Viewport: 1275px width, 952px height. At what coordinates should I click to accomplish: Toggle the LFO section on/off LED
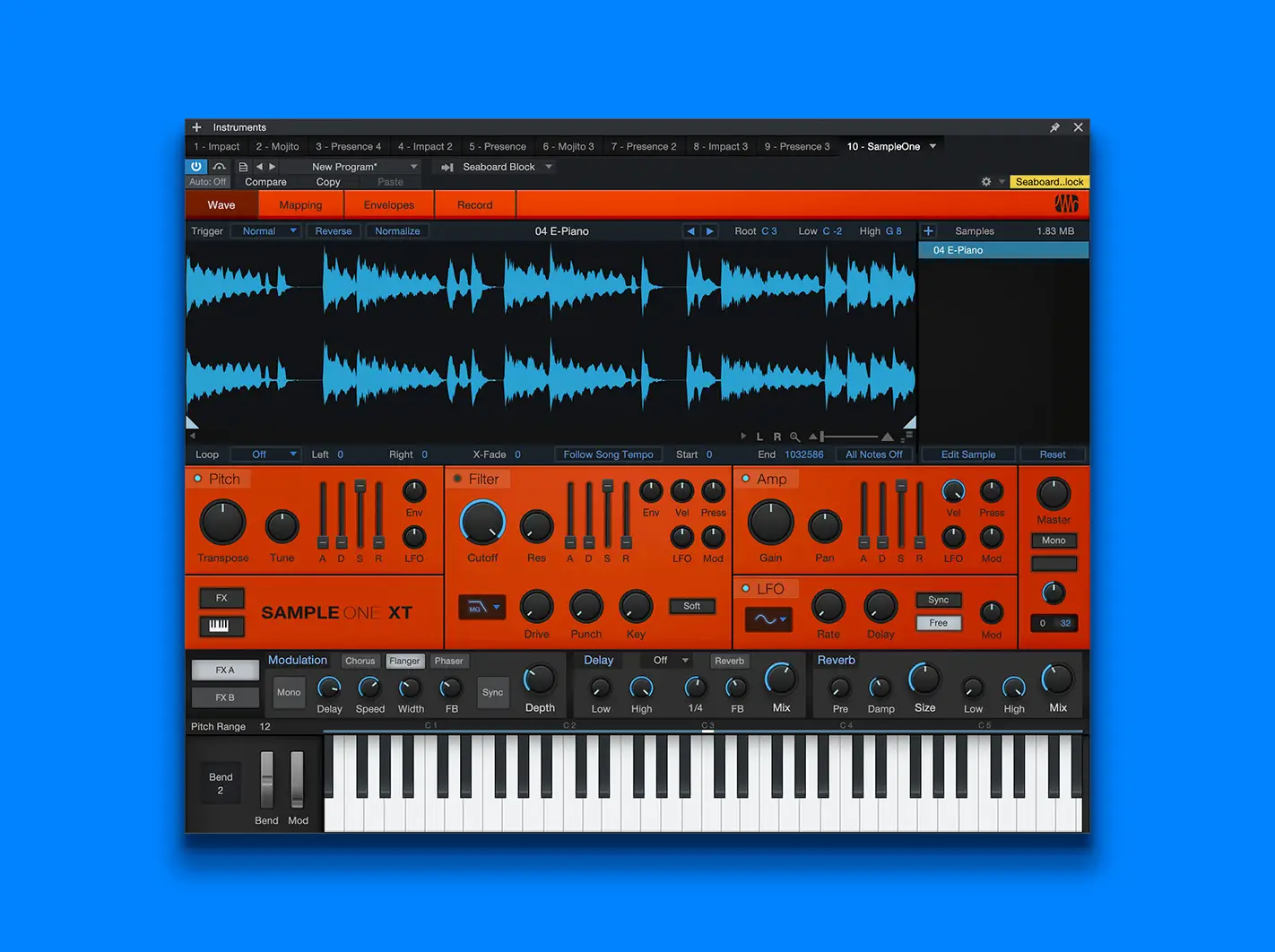tap(745, 588)
